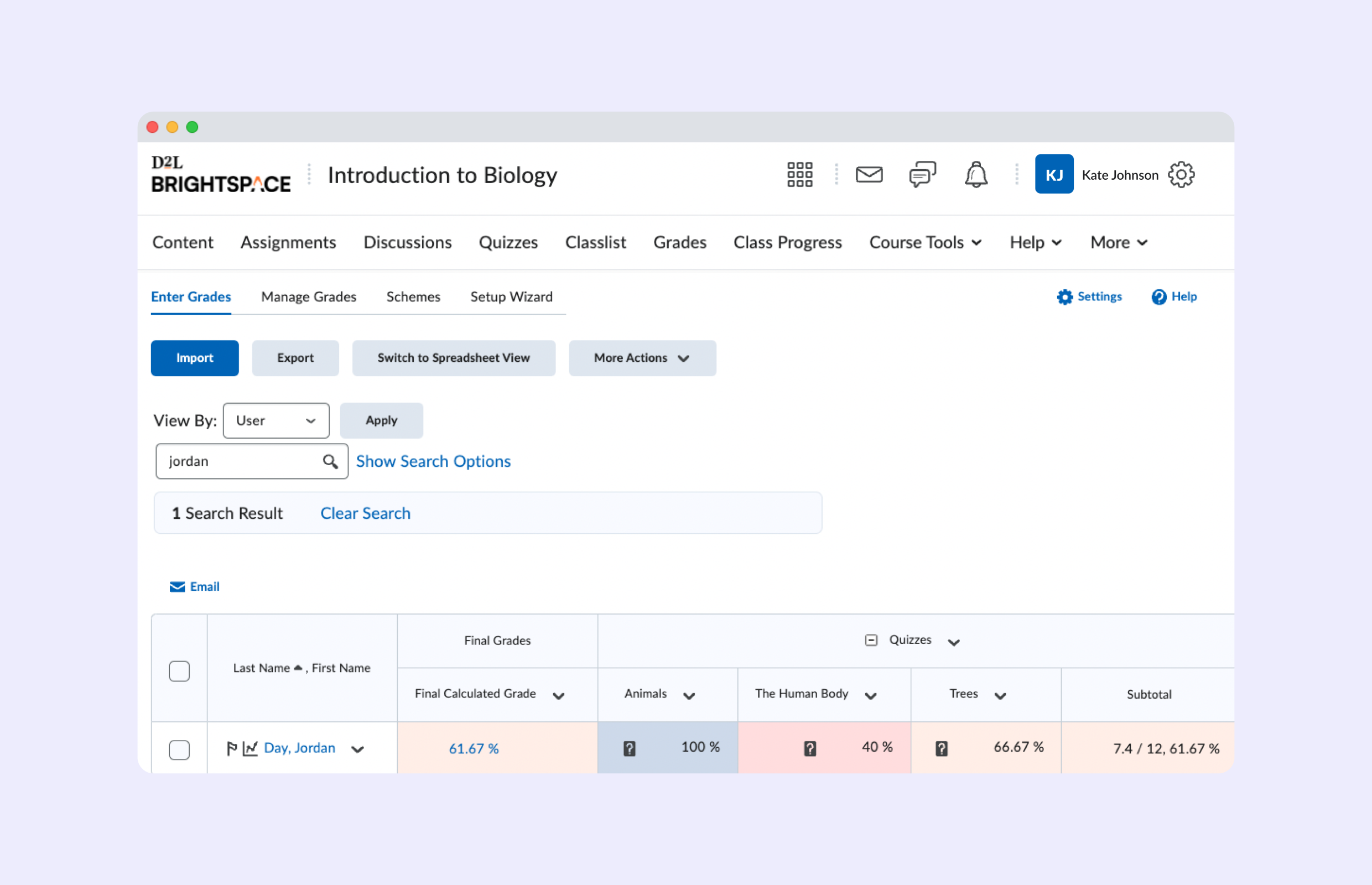
Task: Click the grid/apps icon in the top navigation
Action: pyautogui.click(x=800, y=175)
